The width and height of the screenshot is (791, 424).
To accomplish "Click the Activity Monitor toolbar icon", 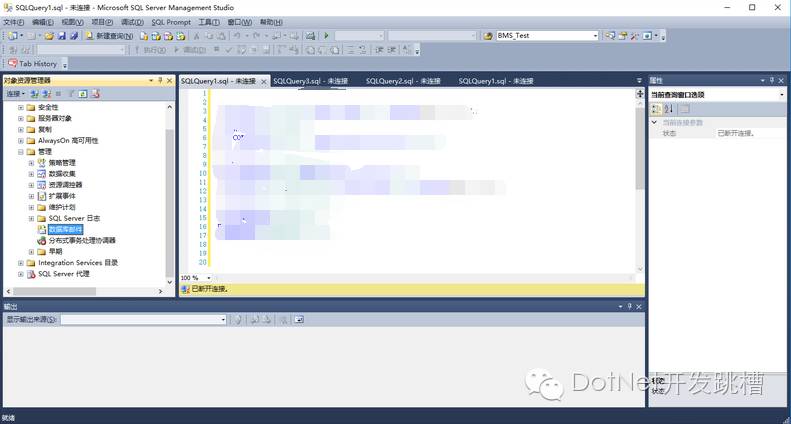I will pyautogui.click(x=311, y=36).
